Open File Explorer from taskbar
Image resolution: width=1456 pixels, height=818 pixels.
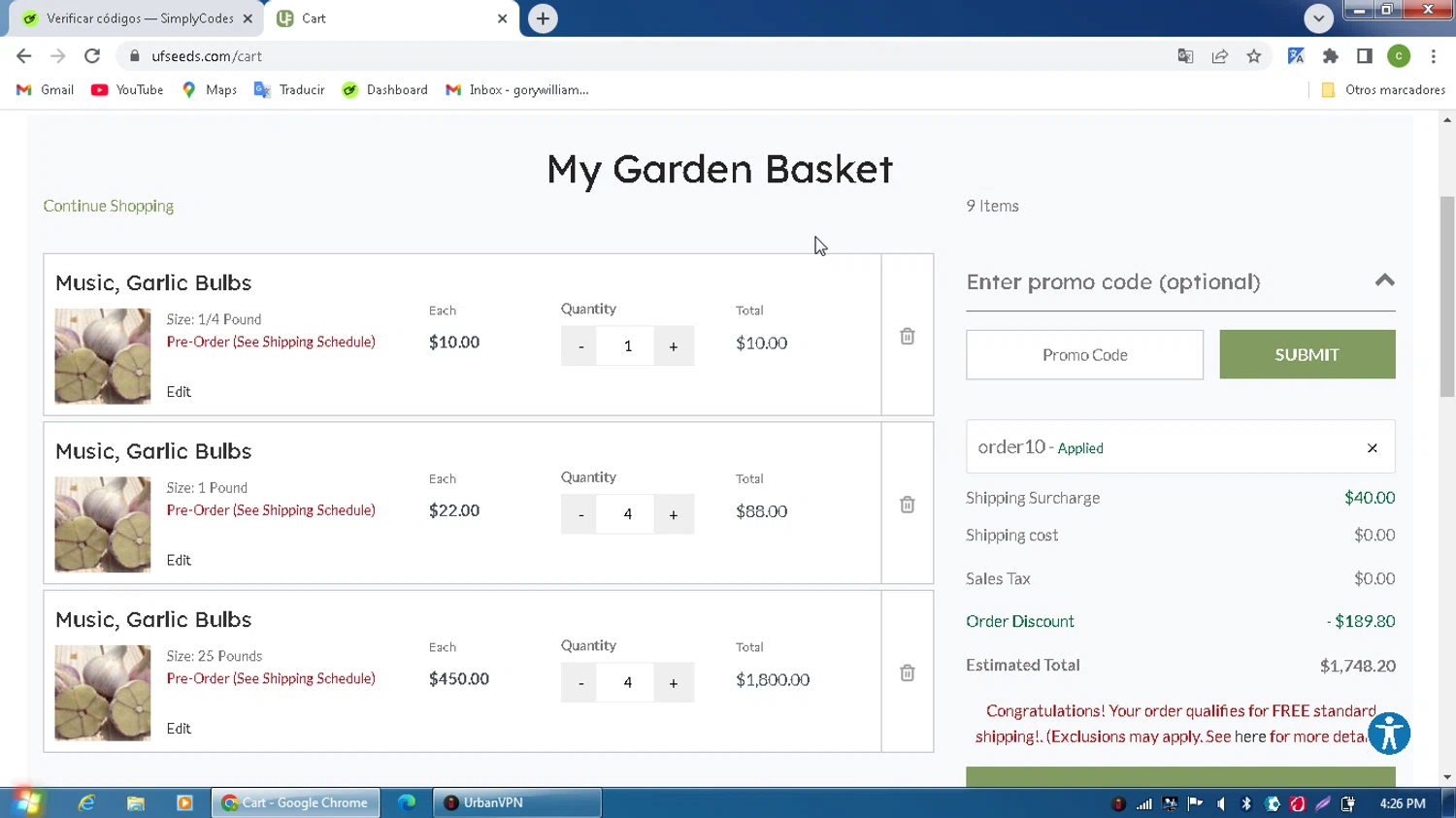pos(135,802)
